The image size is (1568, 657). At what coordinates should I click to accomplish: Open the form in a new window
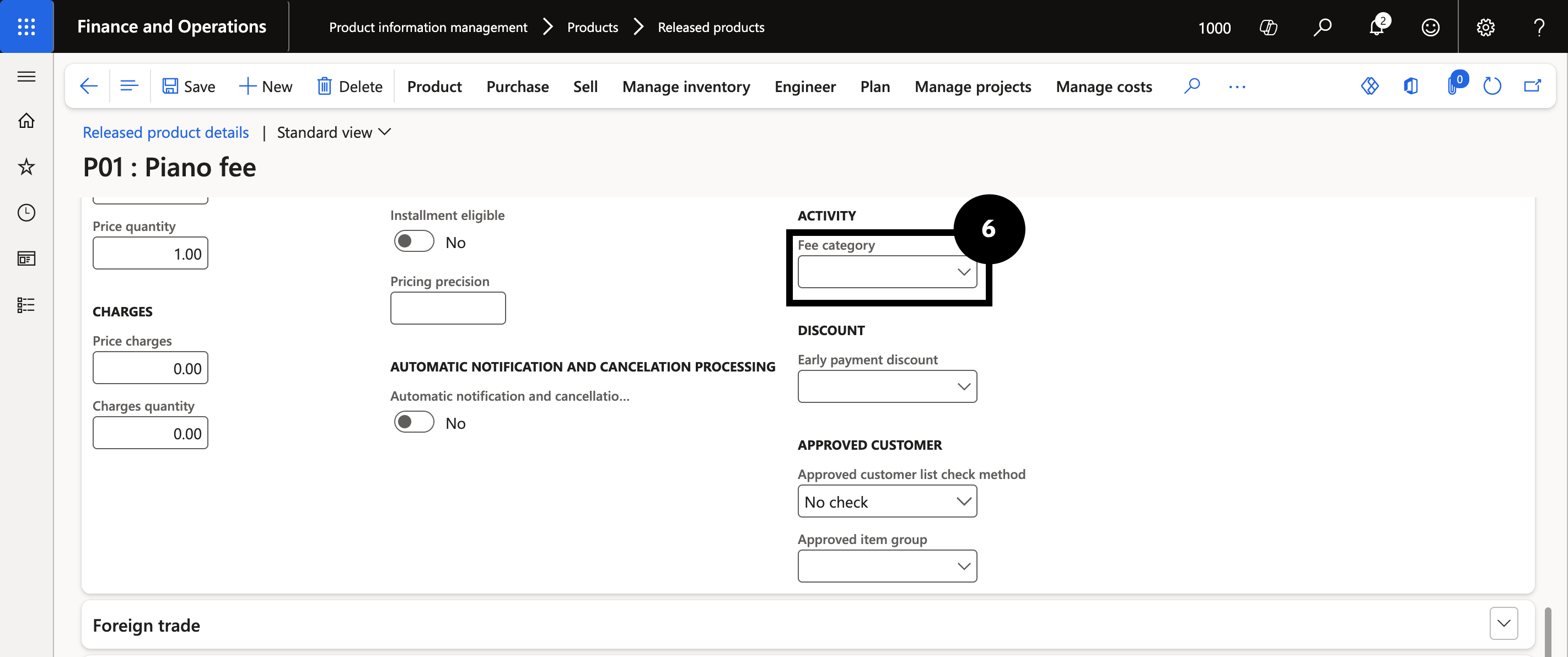[x=1532, y=87]
